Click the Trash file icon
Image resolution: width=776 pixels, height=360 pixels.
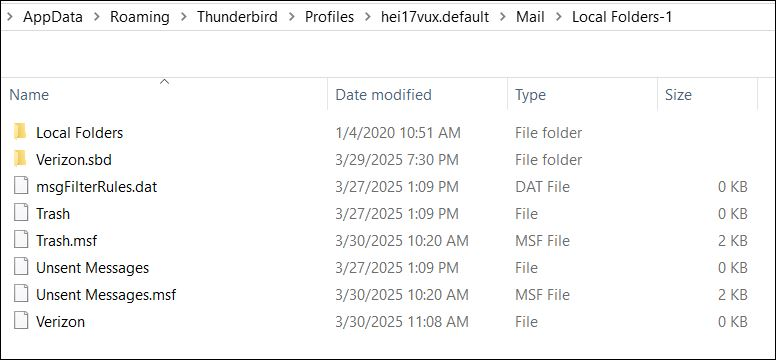(21, 213)
